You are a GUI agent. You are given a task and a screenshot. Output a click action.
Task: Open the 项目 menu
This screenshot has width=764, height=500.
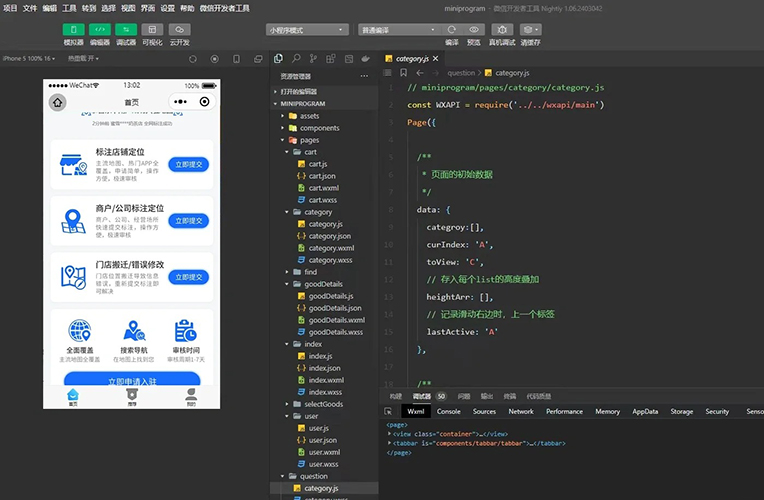(x=10, y=8)
